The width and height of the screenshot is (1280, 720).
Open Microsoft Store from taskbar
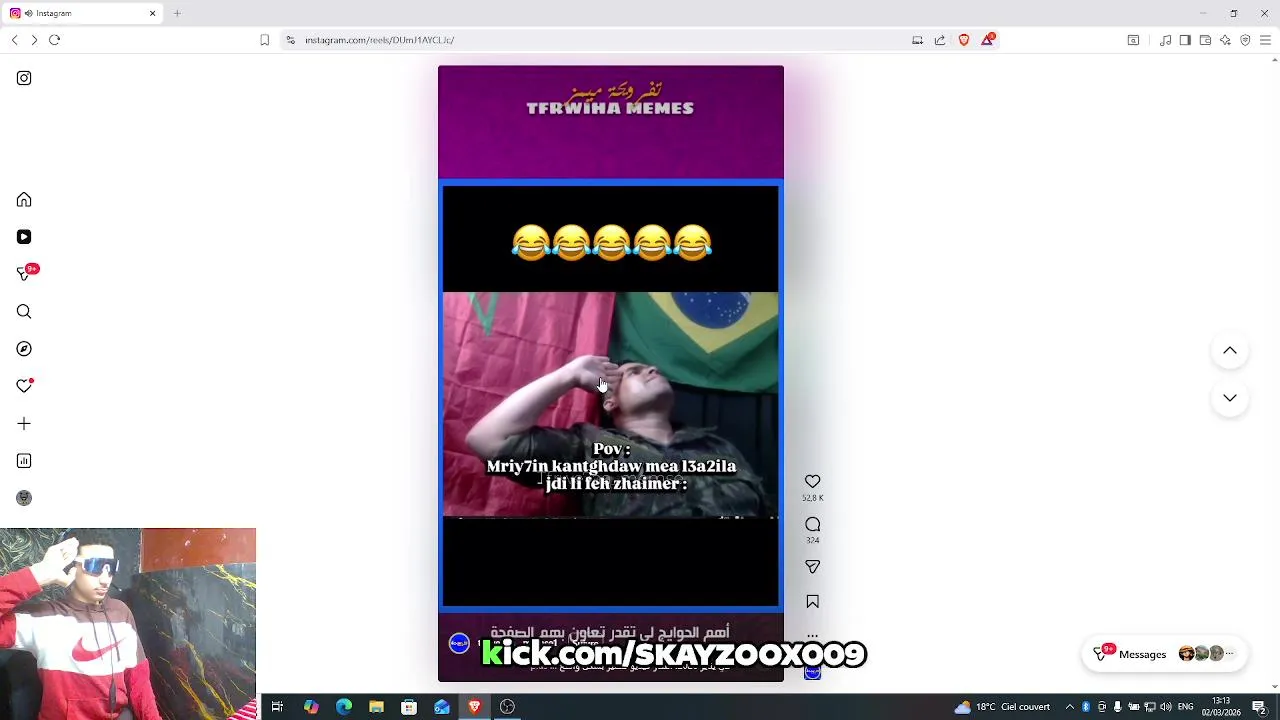click(409, 707)
